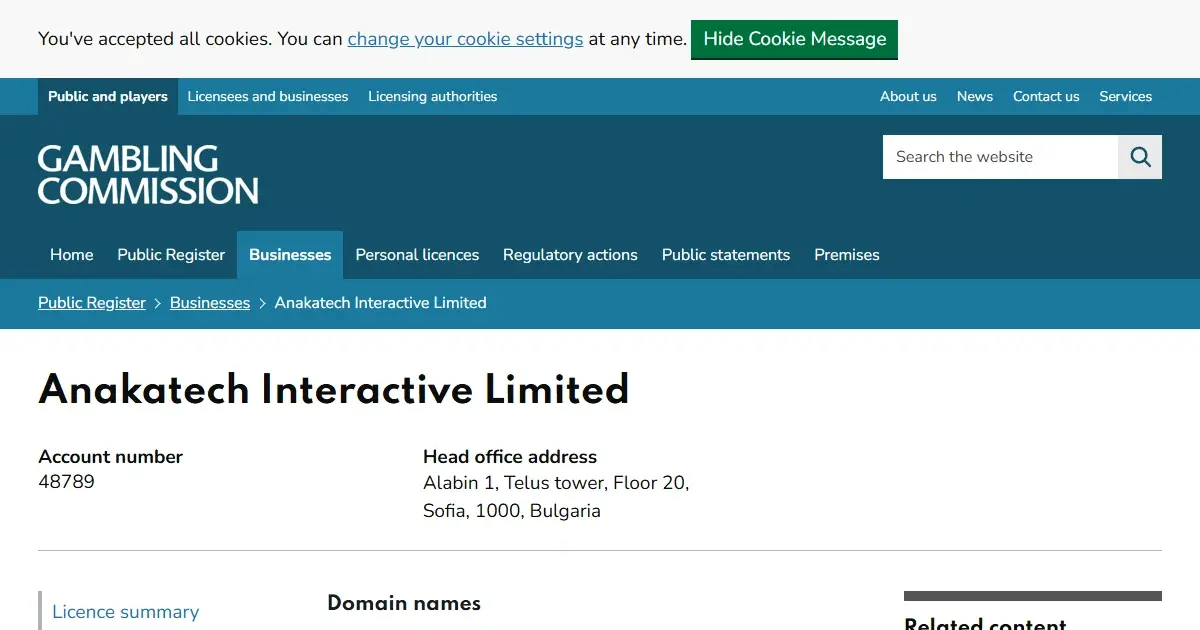Open the Services link

[1125, 96]
